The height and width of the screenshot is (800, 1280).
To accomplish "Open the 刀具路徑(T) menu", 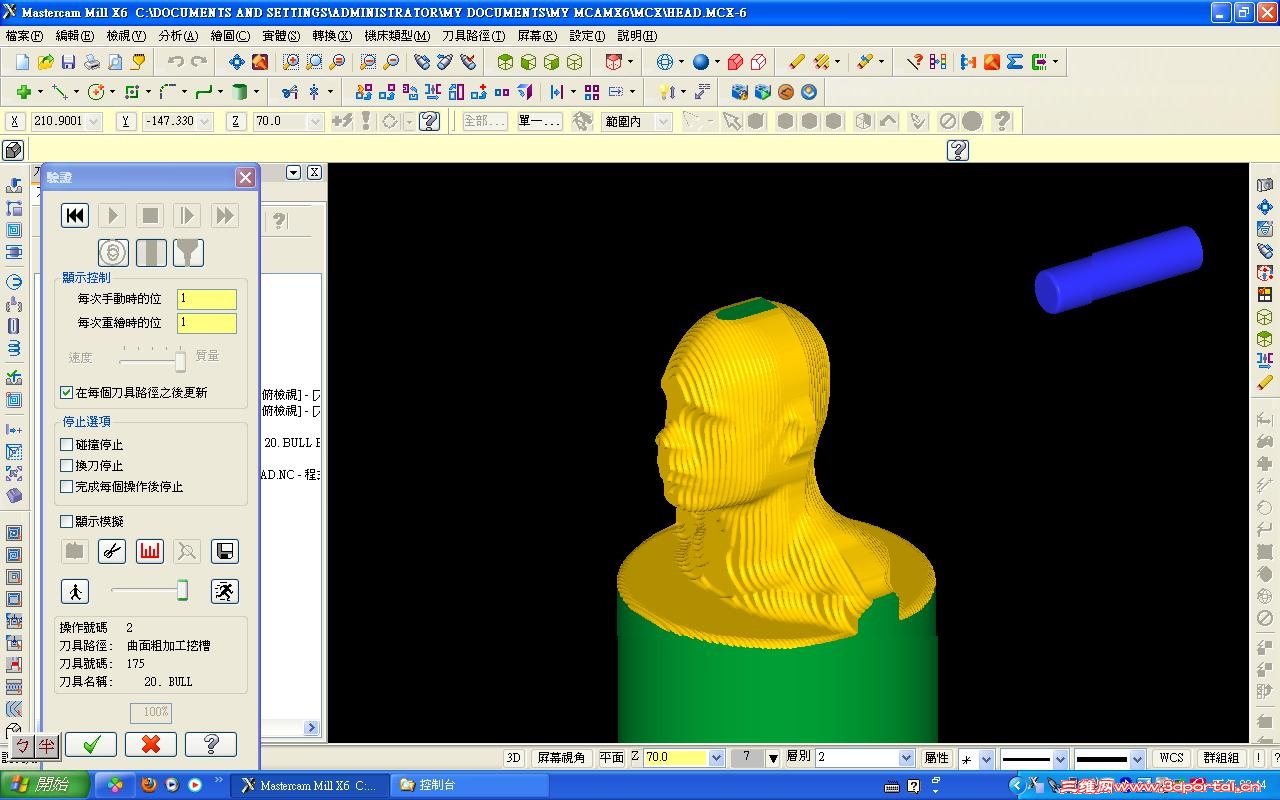I will pos(474,36).
